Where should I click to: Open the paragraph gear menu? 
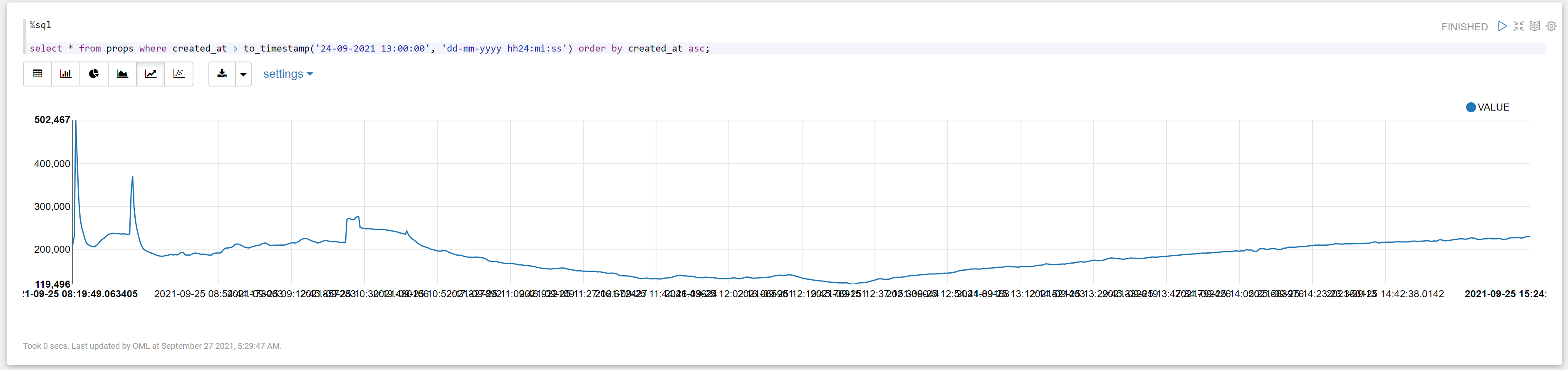point(1551,26)
